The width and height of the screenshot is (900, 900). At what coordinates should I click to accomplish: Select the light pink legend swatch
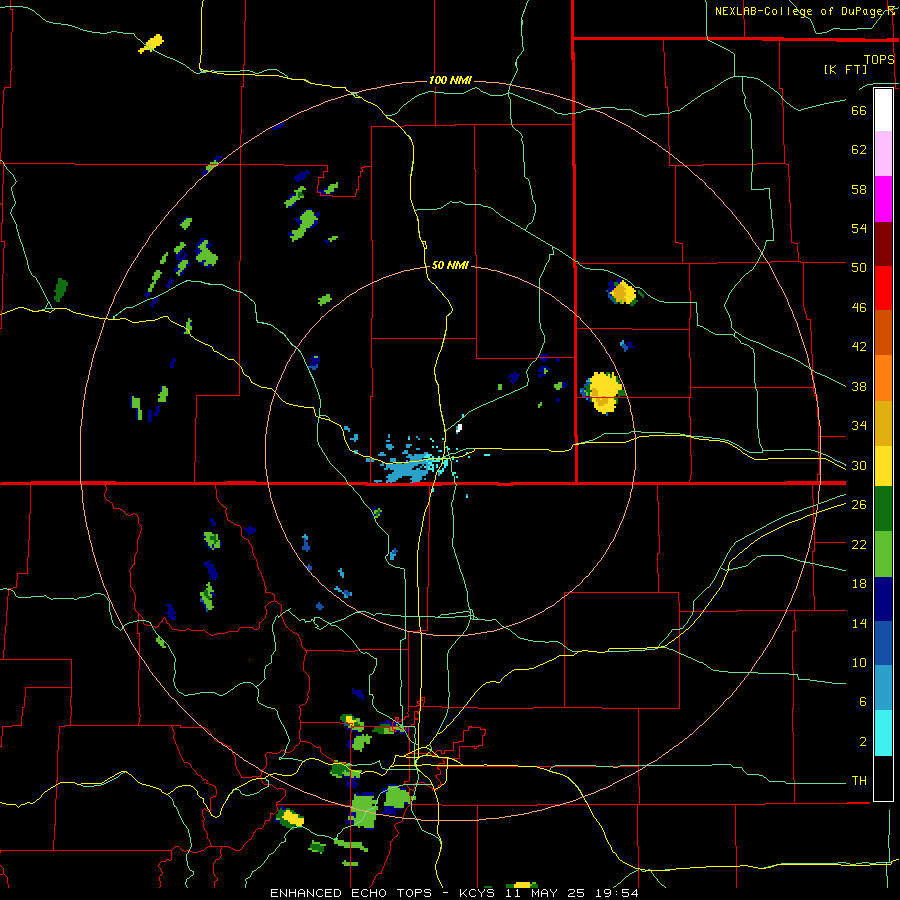coord(883,153)
